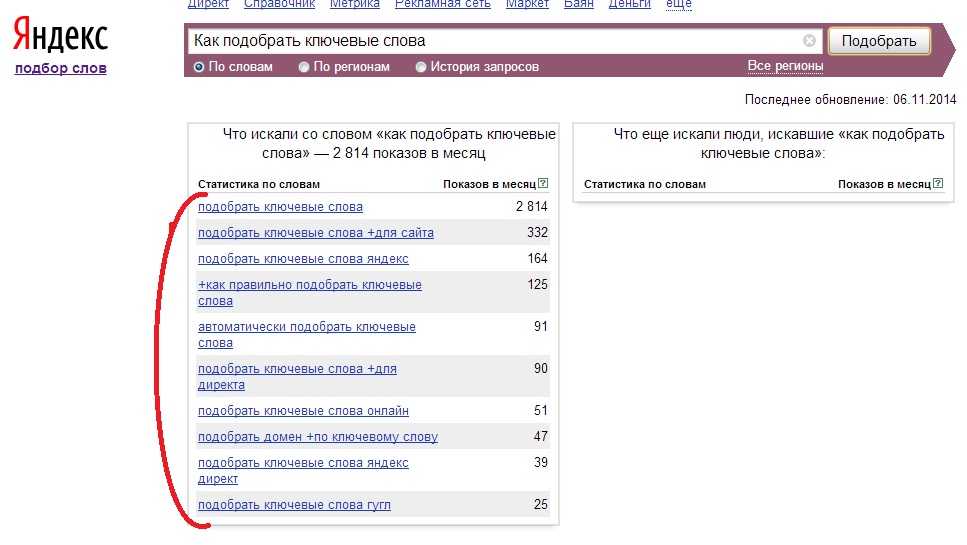Click the Подобрать button
967x545 pixels.
coord(879,41)
